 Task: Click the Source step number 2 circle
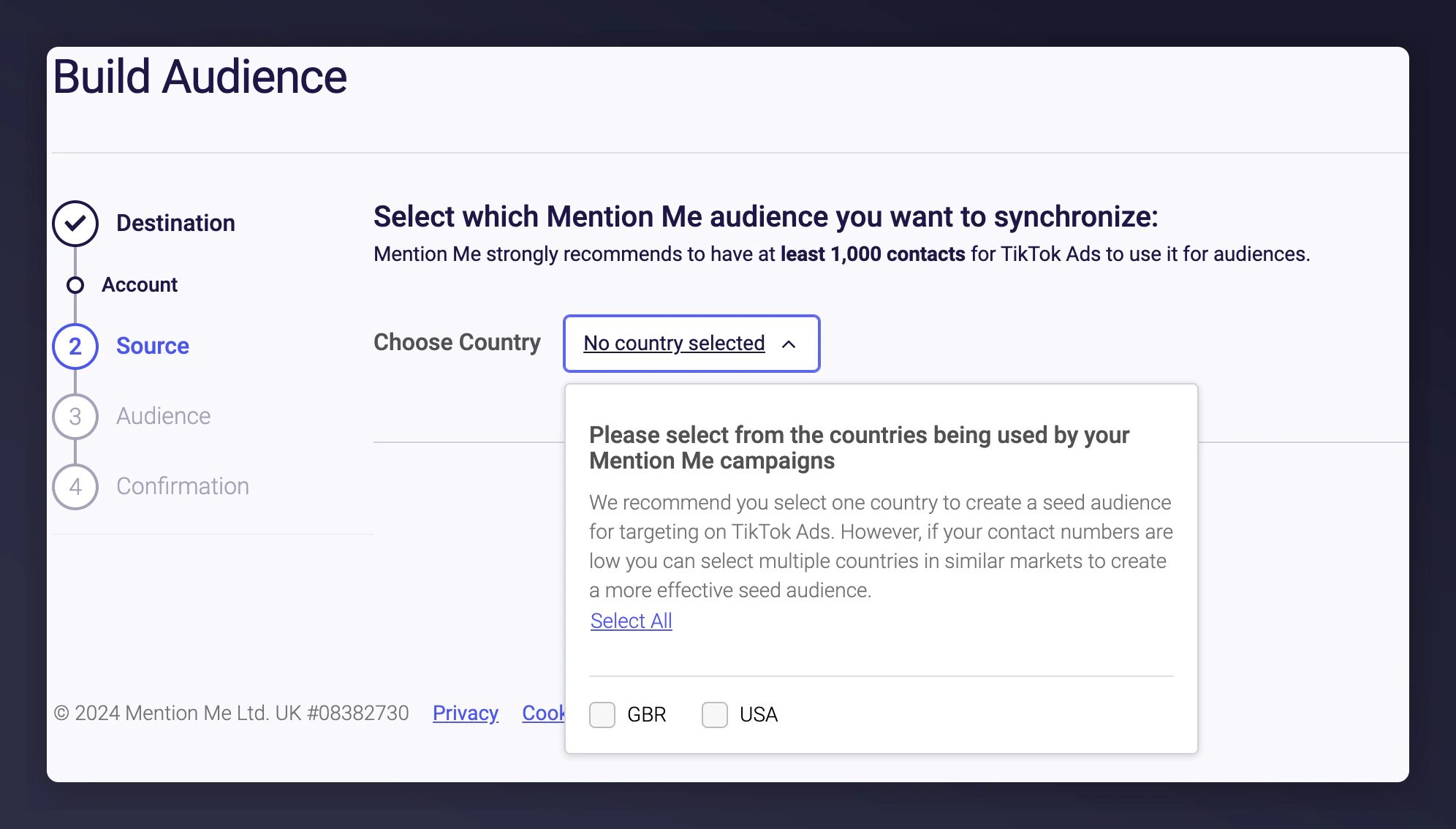75,347
